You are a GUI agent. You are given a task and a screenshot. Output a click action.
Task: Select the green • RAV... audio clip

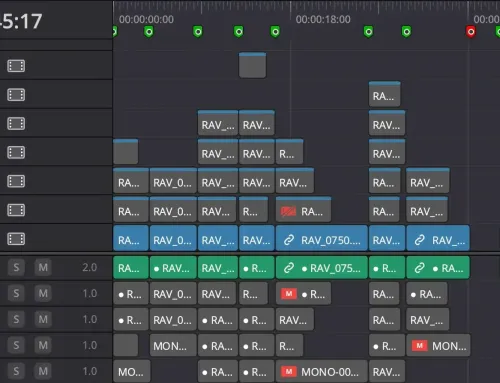(x=173, y=268)
